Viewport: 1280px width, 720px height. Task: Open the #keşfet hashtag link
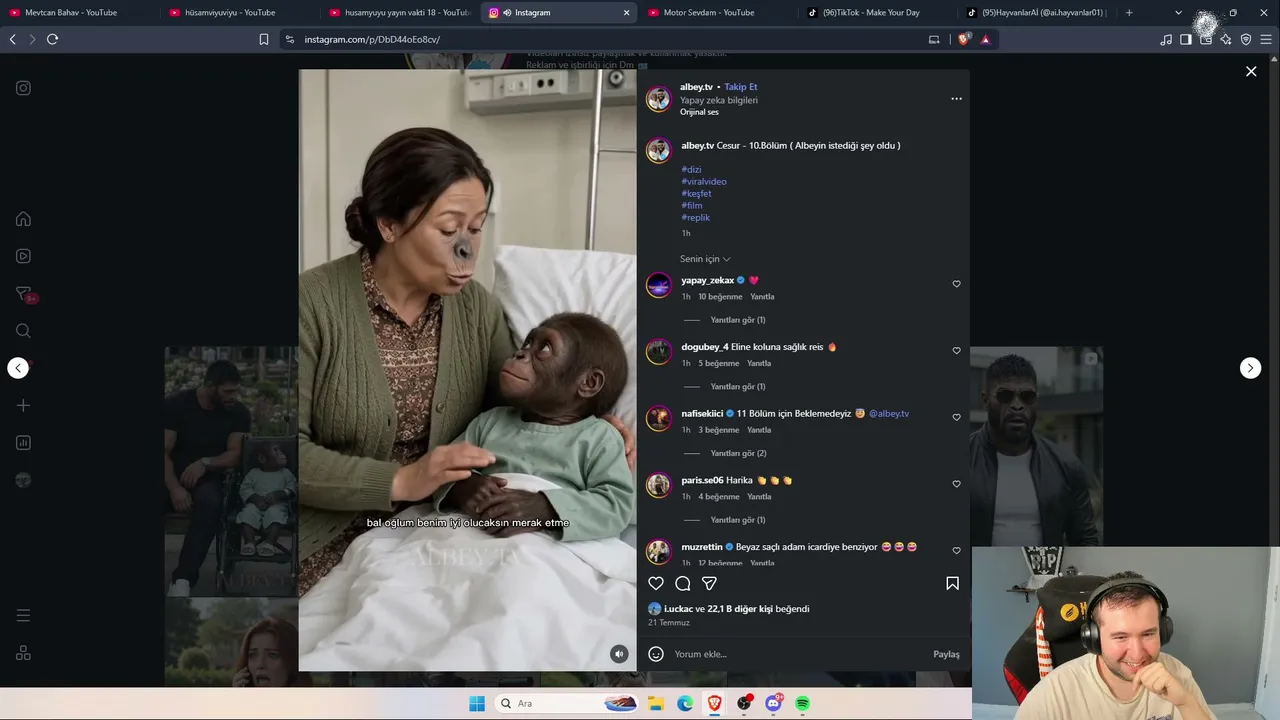(x=696, y=194)
